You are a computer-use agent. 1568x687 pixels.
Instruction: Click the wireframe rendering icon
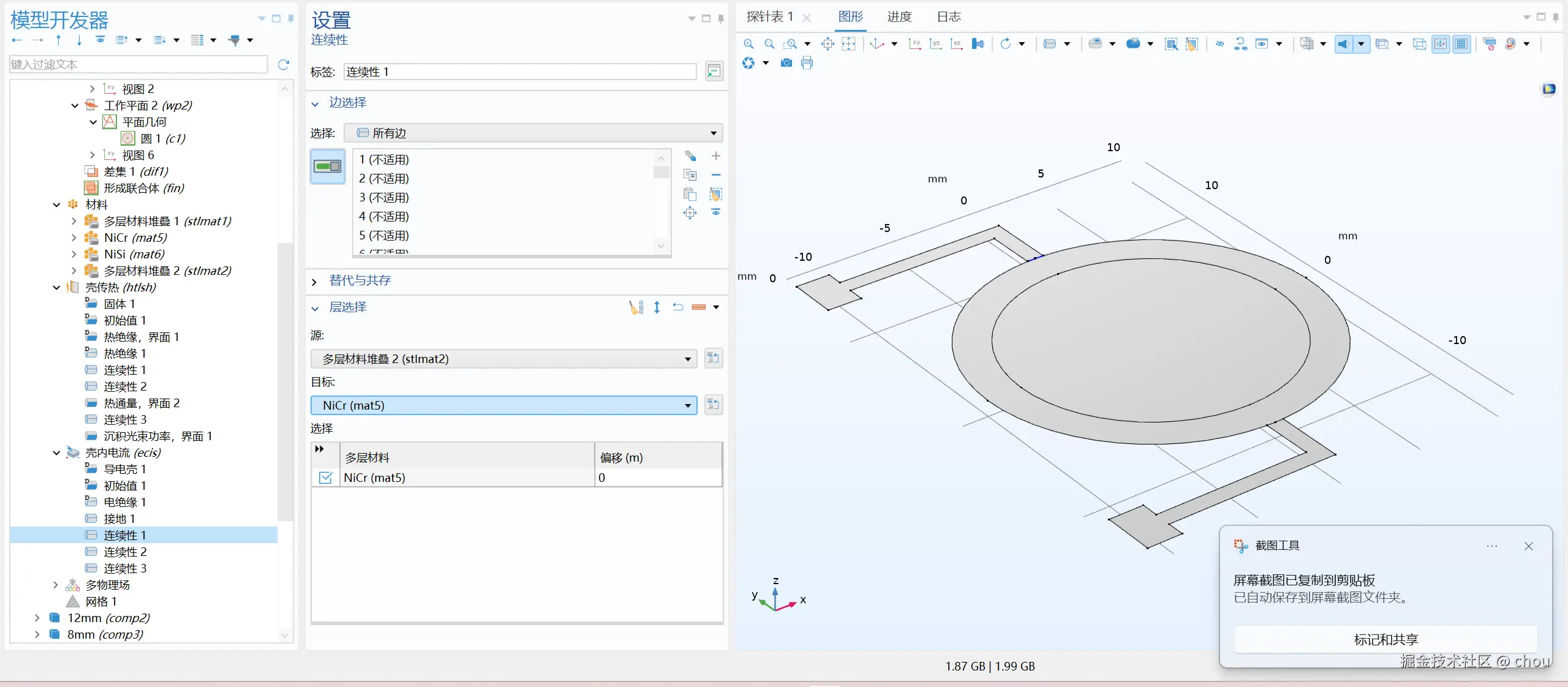[x=1419, y=43]
